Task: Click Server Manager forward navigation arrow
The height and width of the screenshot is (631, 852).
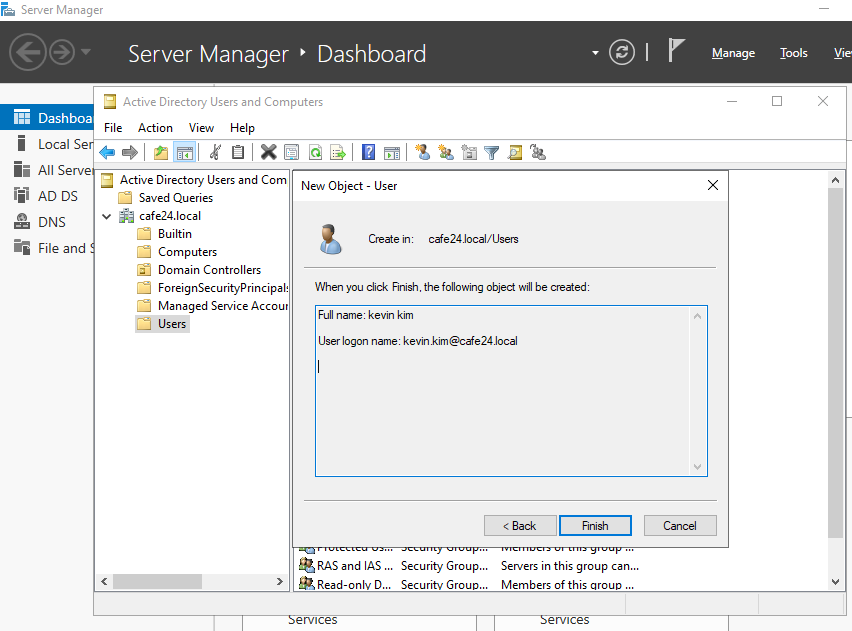Action: click(x=62, y=53)
